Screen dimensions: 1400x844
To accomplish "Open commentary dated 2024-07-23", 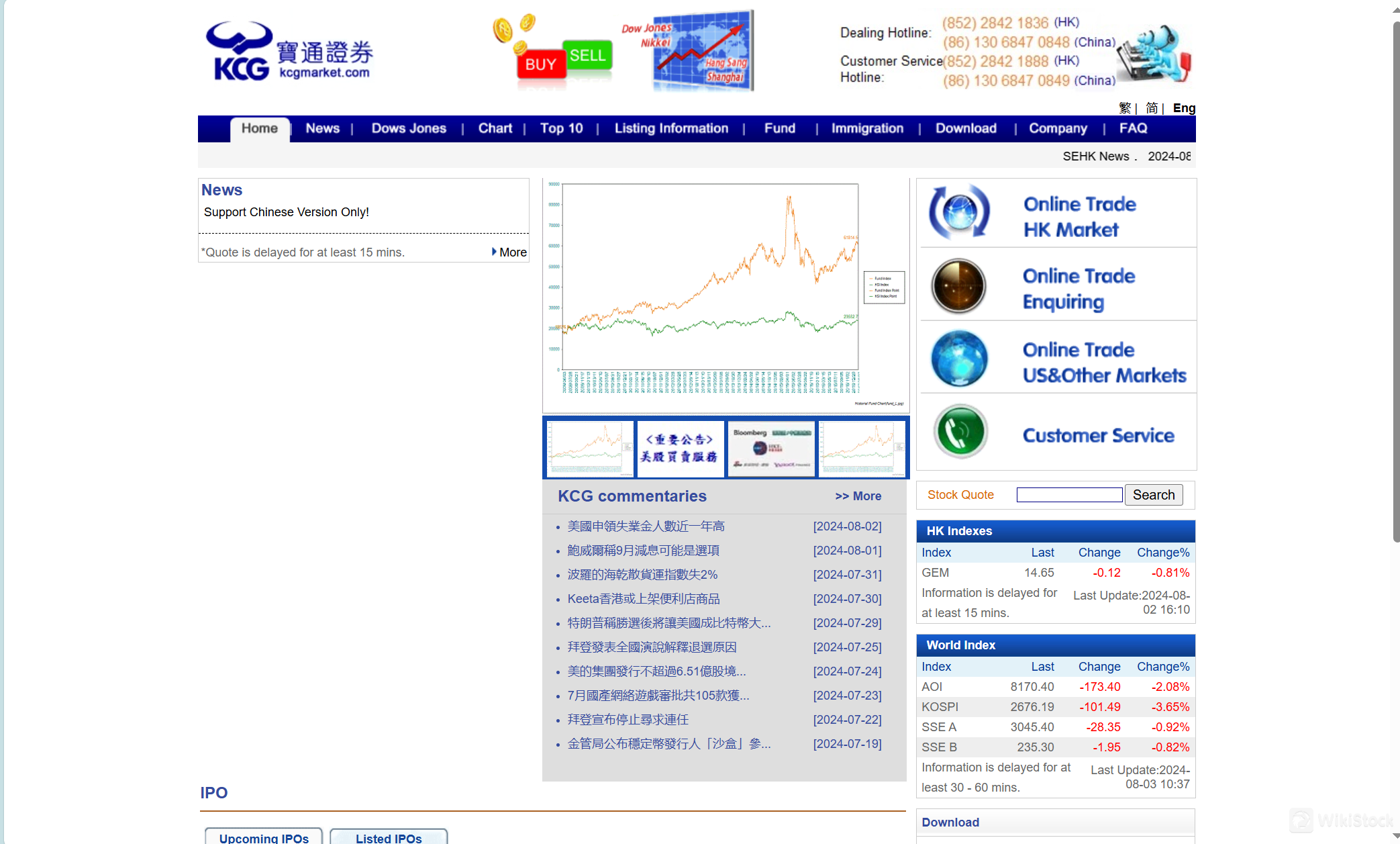I will [x=658, y=696].
